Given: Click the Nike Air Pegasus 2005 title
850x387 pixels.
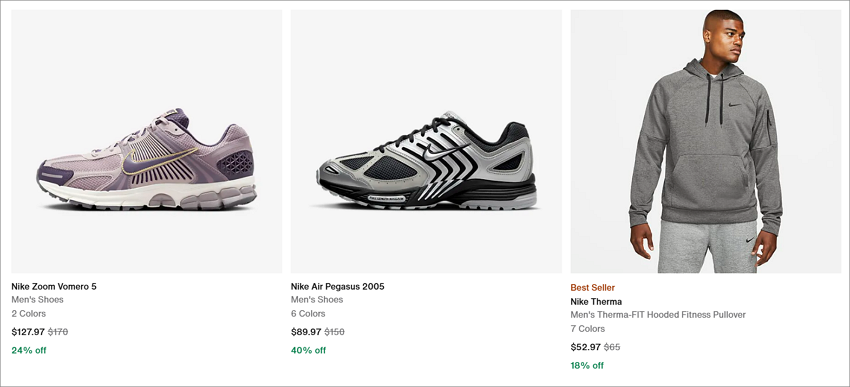Looking at the screenshot, I should [x=337, y=286].
